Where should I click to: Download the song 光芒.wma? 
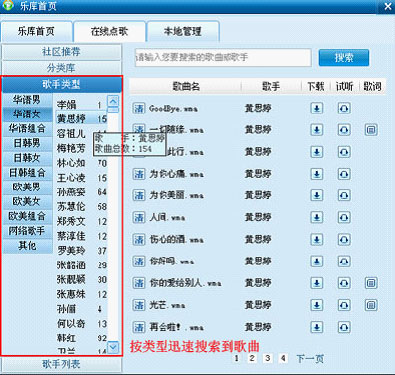pyautogui.click(x=317, y=305)
